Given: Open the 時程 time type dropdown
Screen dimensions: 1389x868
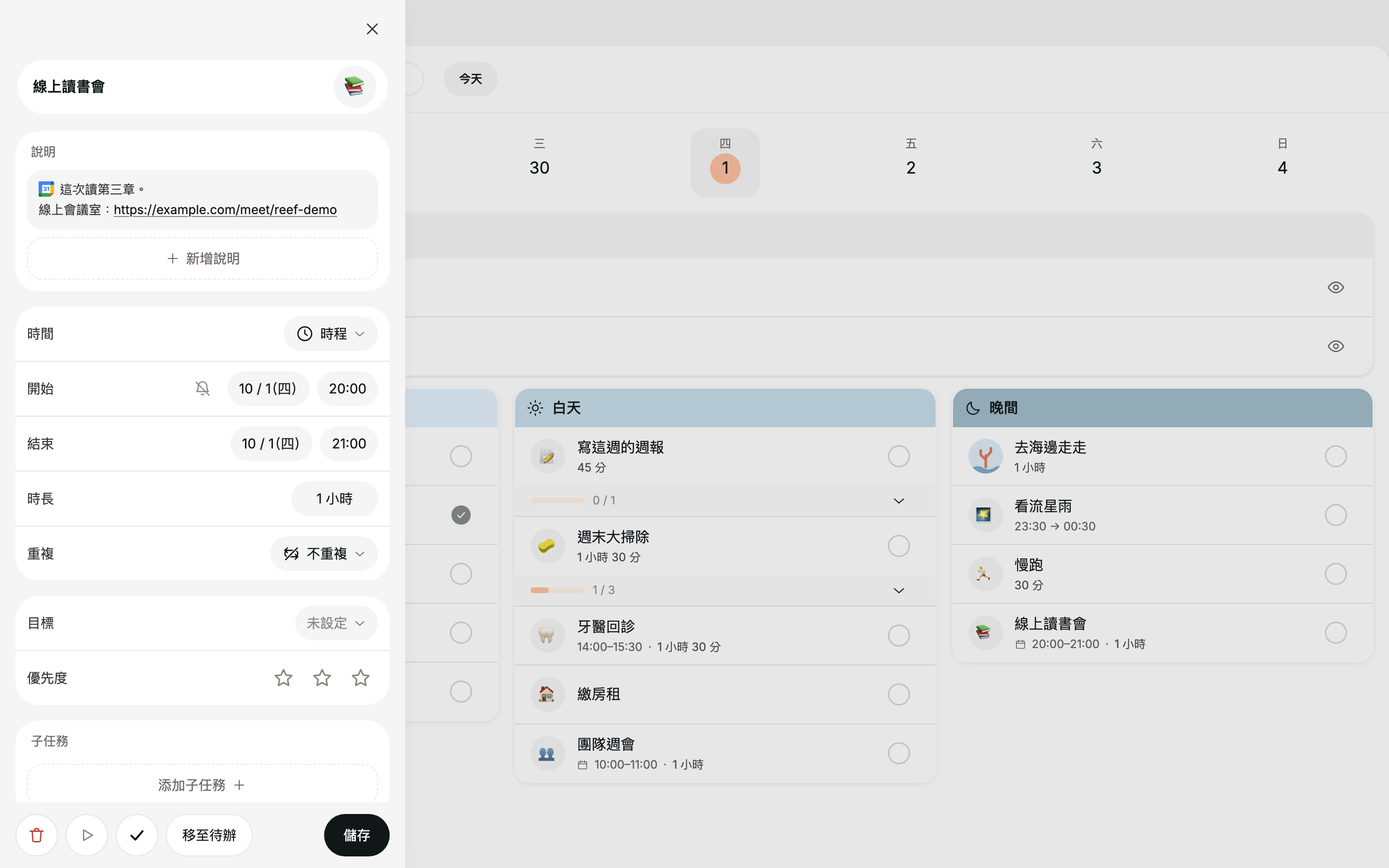Looking at the screenshot, I should [330, 334].
